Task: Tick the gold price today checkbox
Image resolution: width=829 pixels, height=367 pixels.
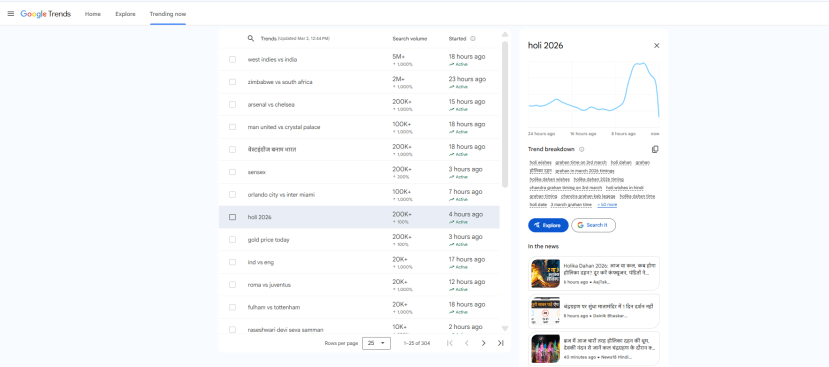Action: [233, 240]
